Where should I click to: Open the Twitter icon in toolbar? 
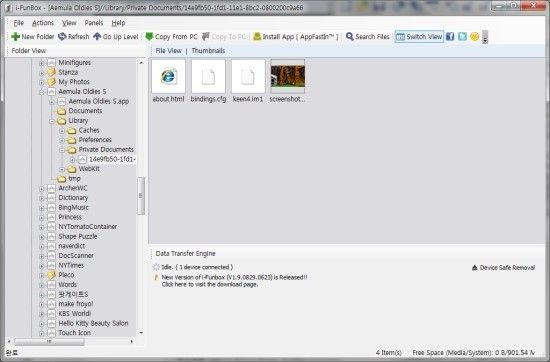click(462, 36)
